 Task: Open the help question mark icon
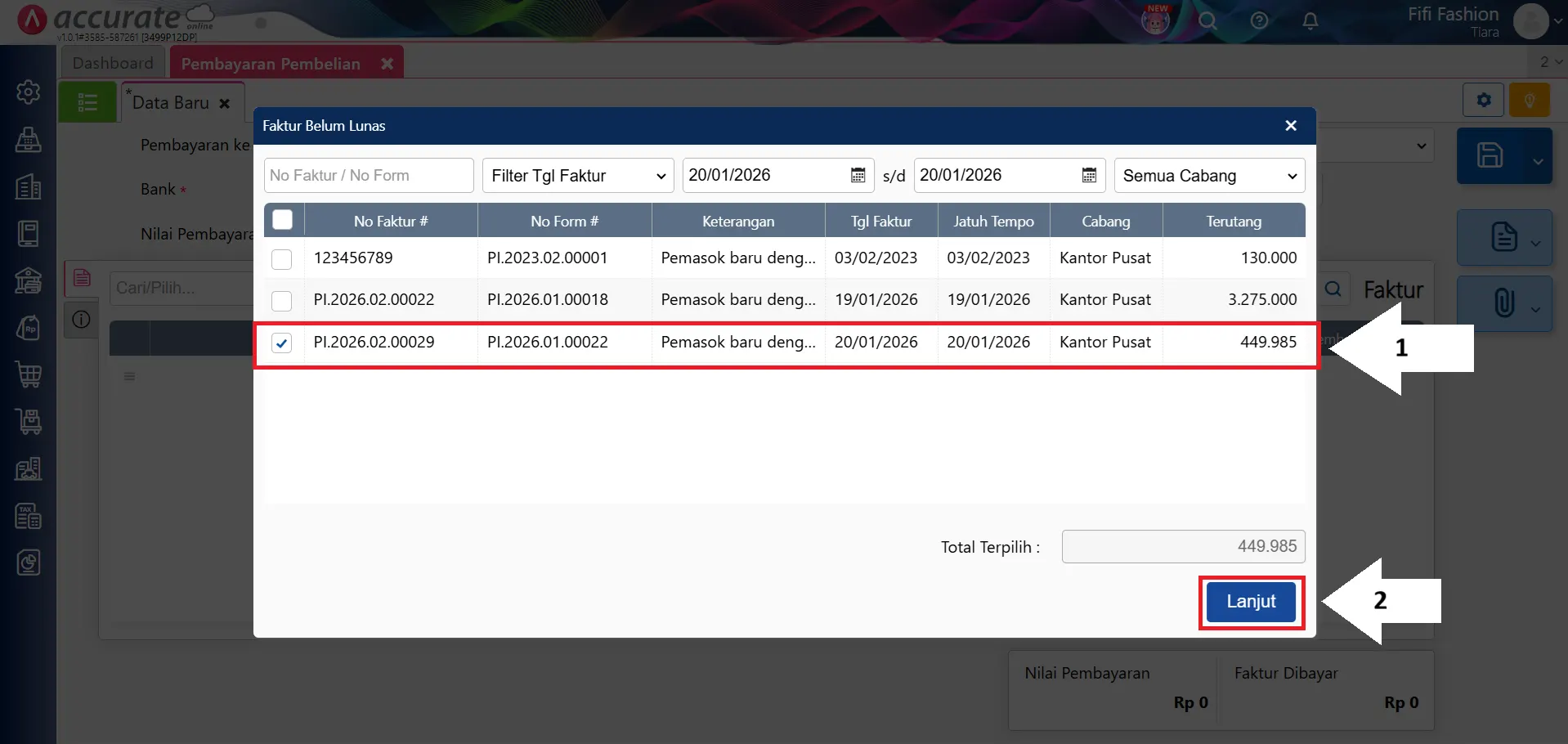pos(1259,20)
